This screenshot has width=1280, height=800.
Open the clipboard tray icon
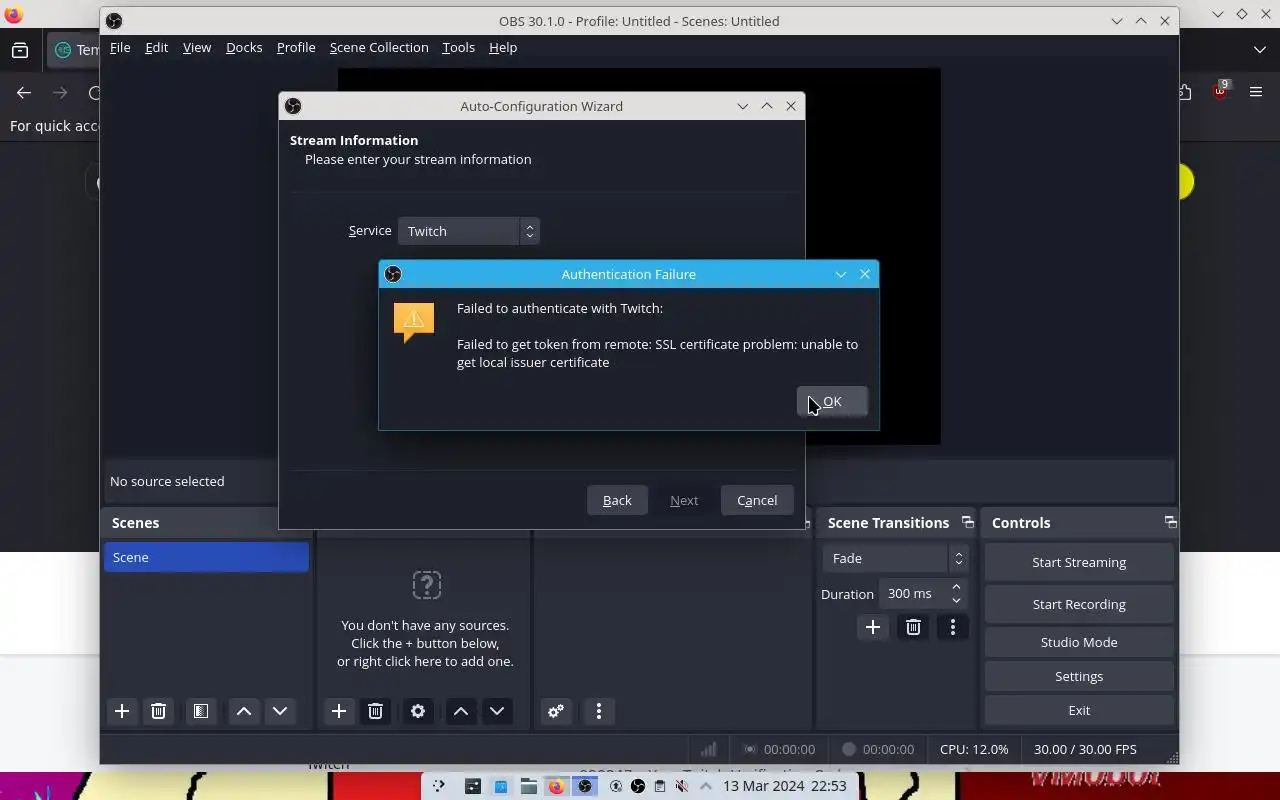coord(660,786)
